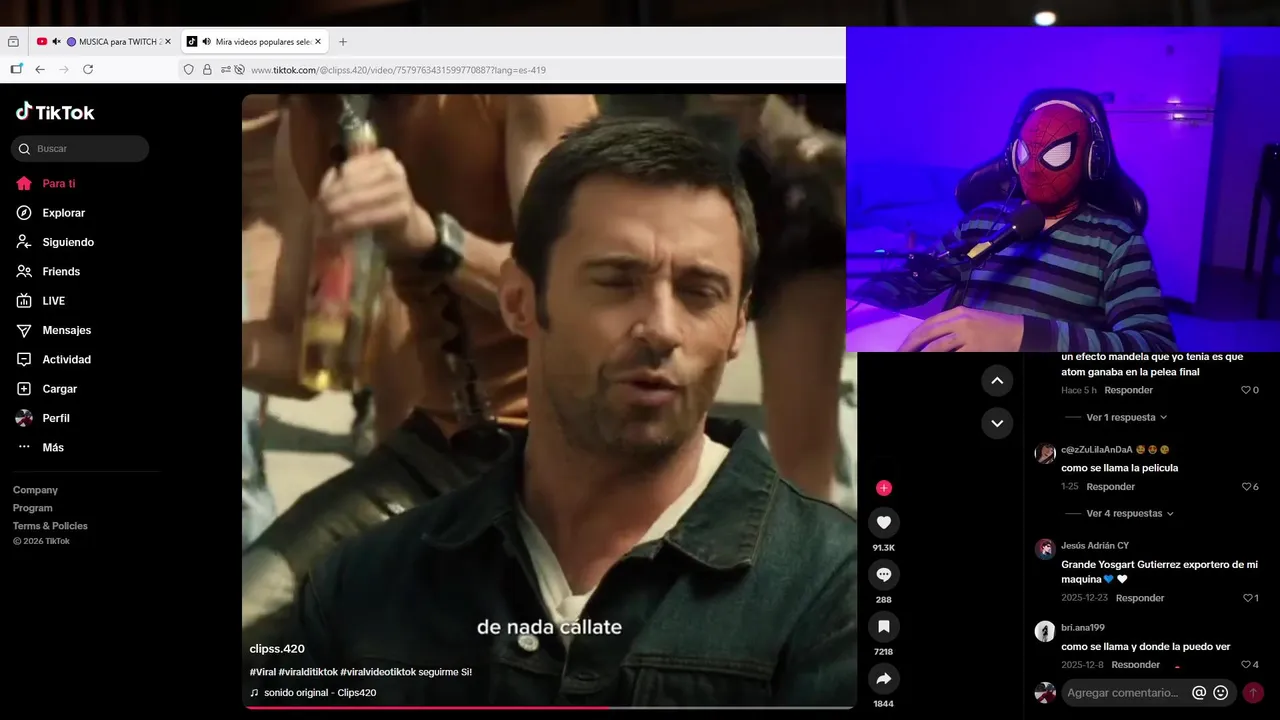Like Jesús Adrián CY's comment
The height and width of the screenshot is (720, 1280).
click(1247, 598)
